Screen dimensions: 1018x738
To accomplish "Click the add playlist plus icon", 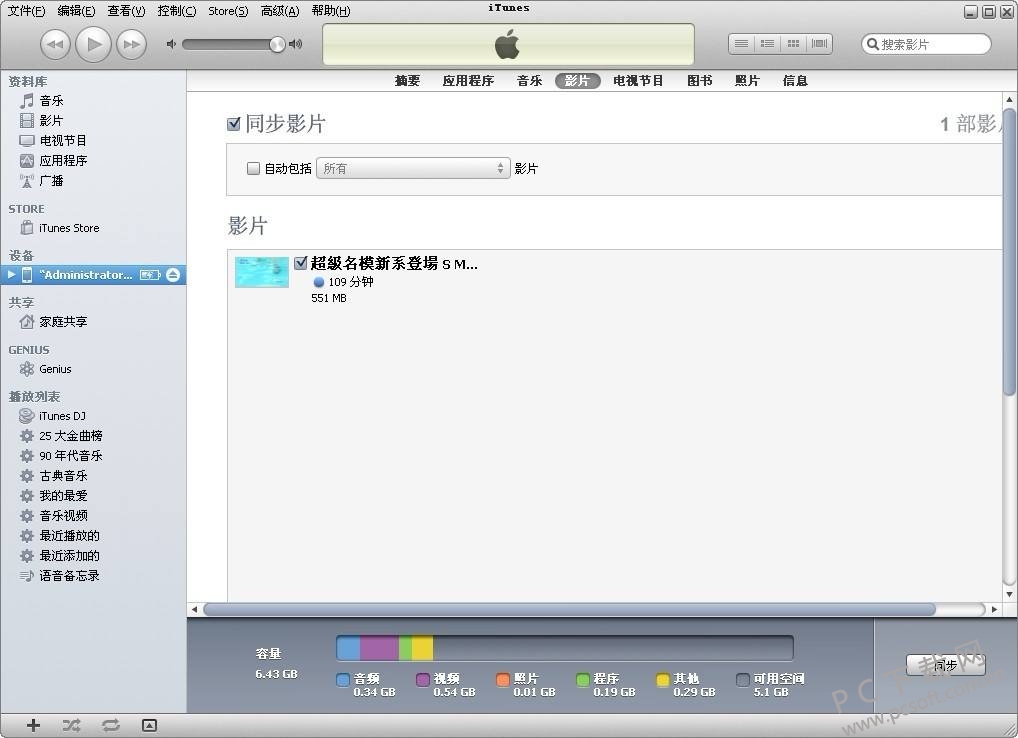I will pyautogui.click(x=33, y=725).
